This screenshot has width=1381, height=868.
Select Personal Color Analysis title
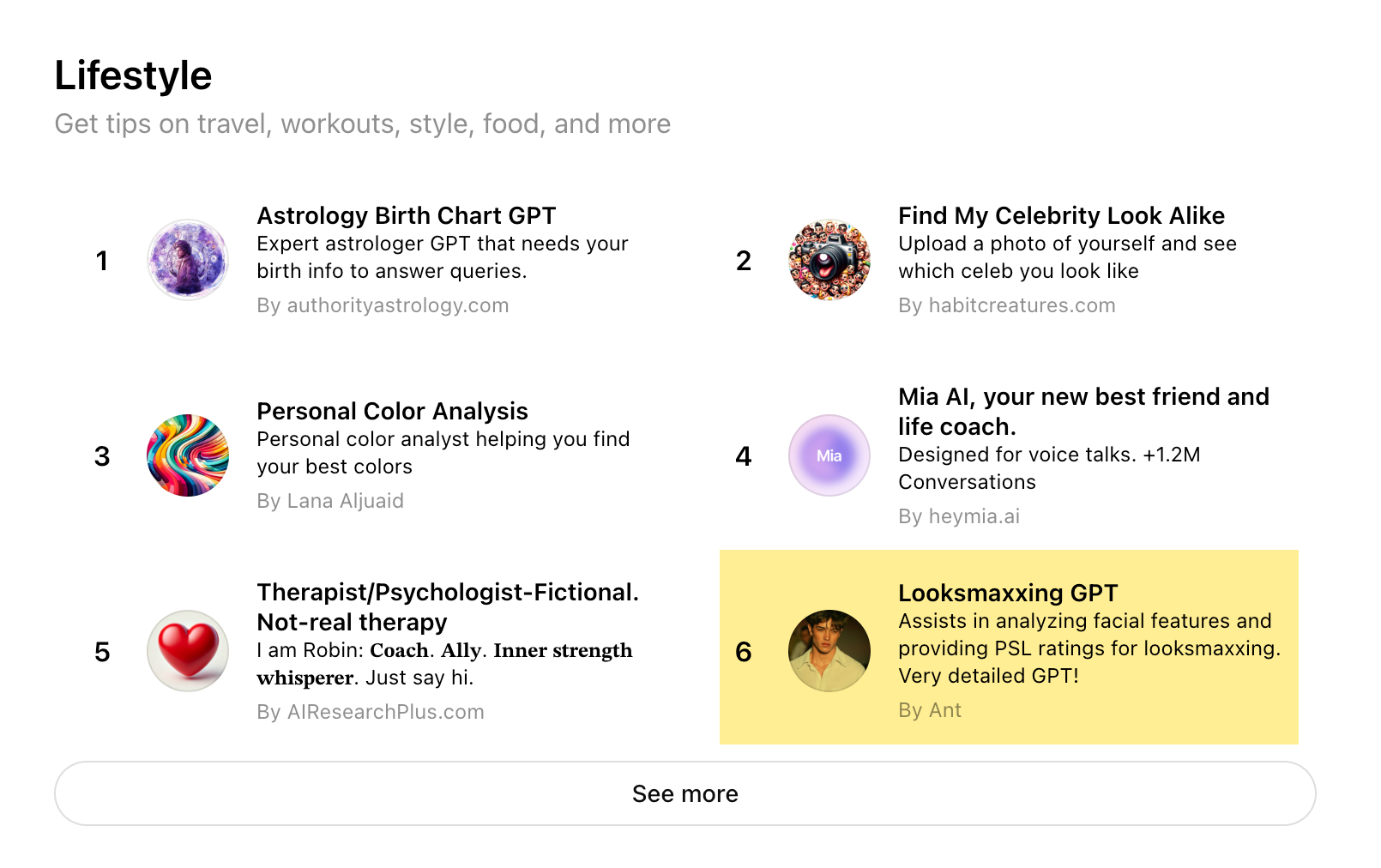pos(392,411)
